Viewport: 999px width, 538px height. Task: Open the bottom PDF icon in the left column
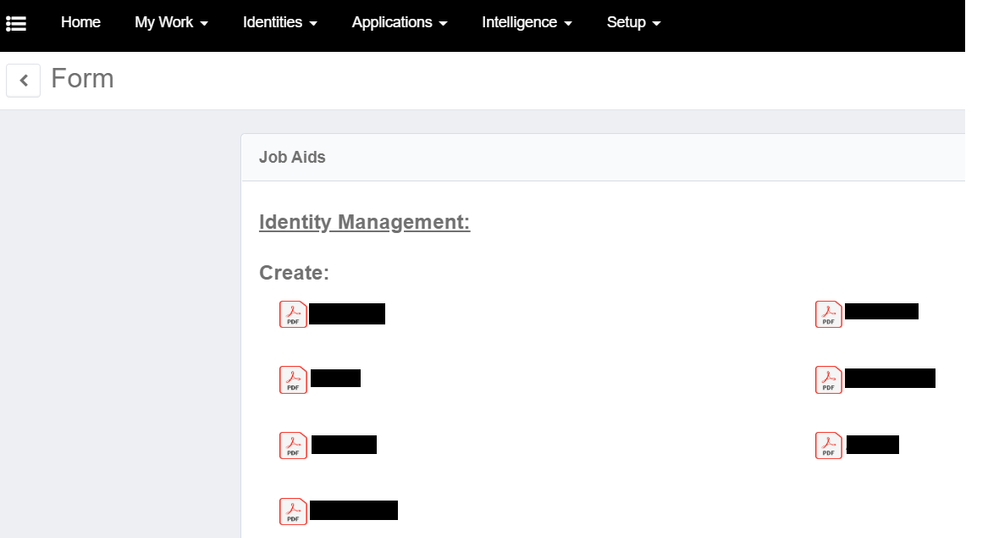pos(293,511)
